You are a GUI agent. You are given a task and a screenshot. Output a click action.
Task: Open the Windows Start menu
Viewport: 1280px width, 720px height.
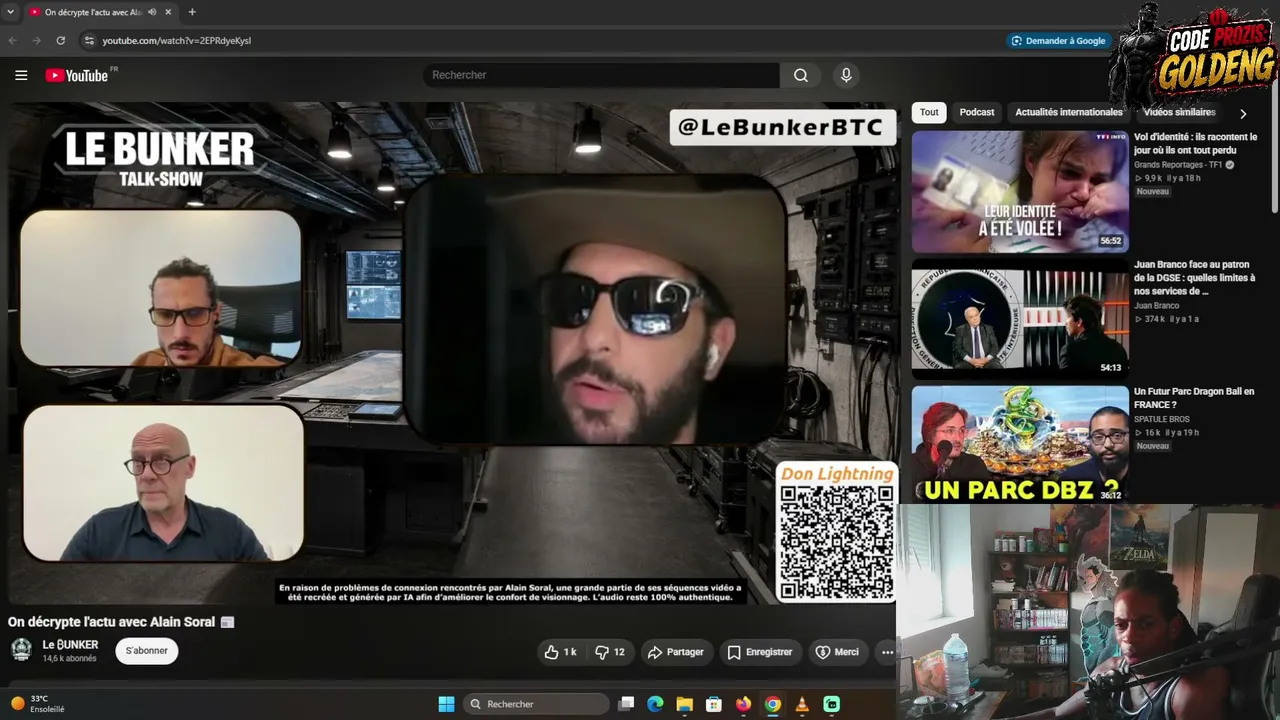[x=447, y=704]
